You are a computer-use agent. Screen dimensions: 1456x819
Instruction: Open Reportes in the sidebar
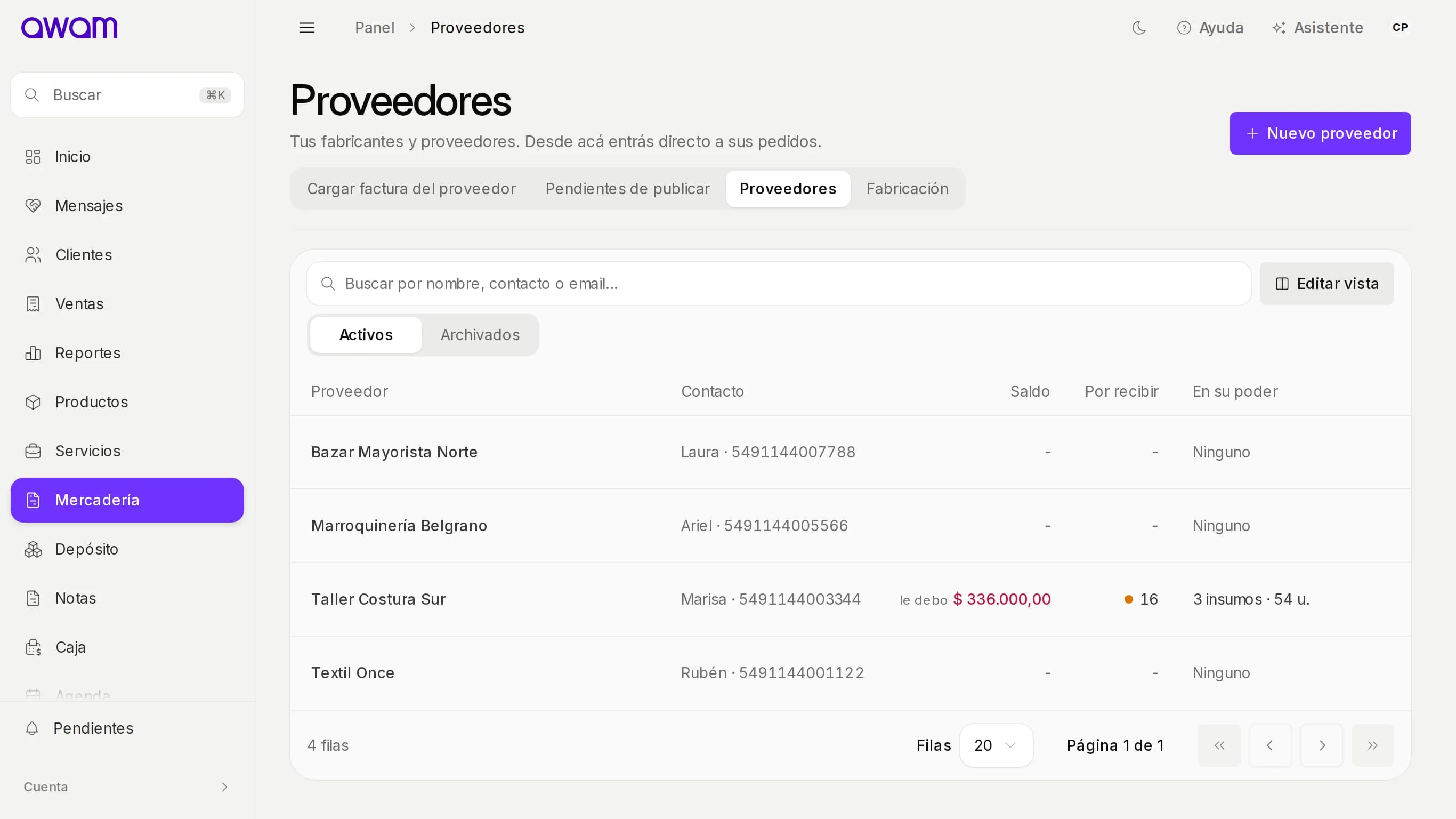pos(127,353)
